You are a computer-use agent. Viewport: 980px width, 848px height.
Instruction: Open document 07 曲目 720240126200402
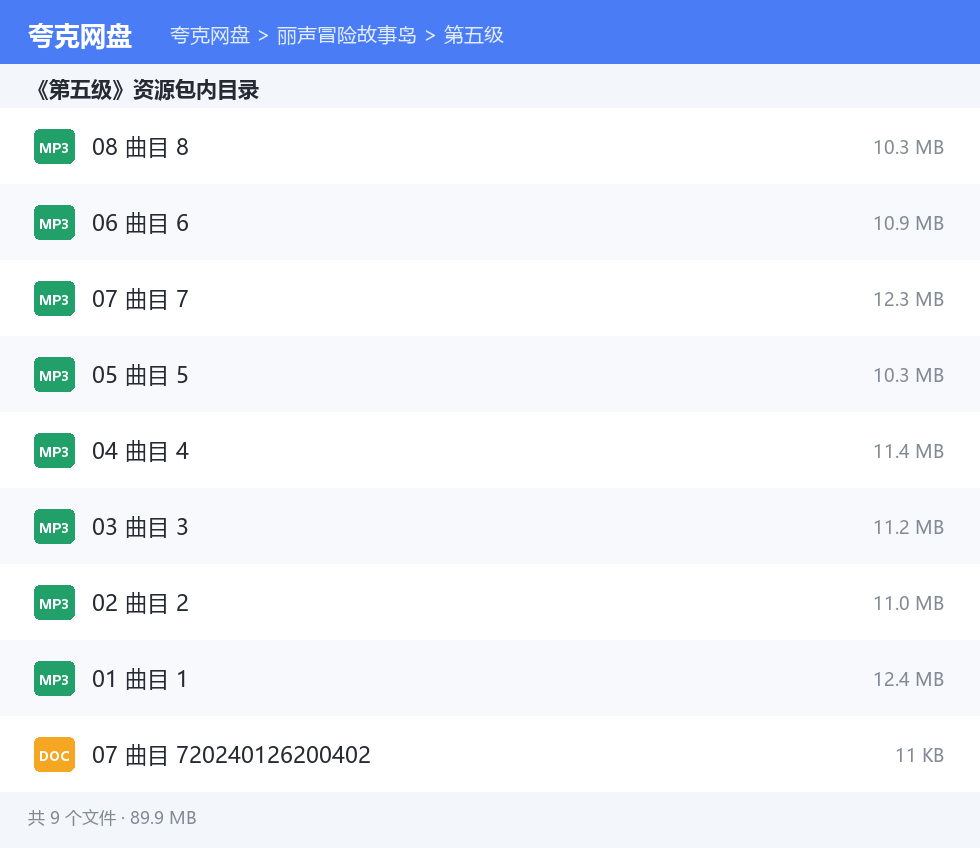pos(231,755)
